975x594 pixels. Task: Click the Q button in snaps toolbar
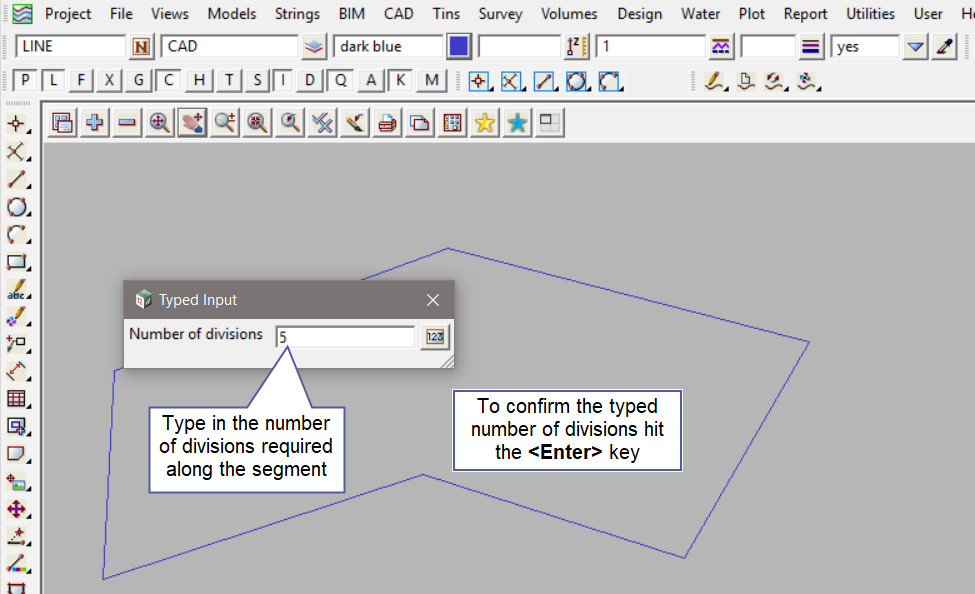point(341,80)
